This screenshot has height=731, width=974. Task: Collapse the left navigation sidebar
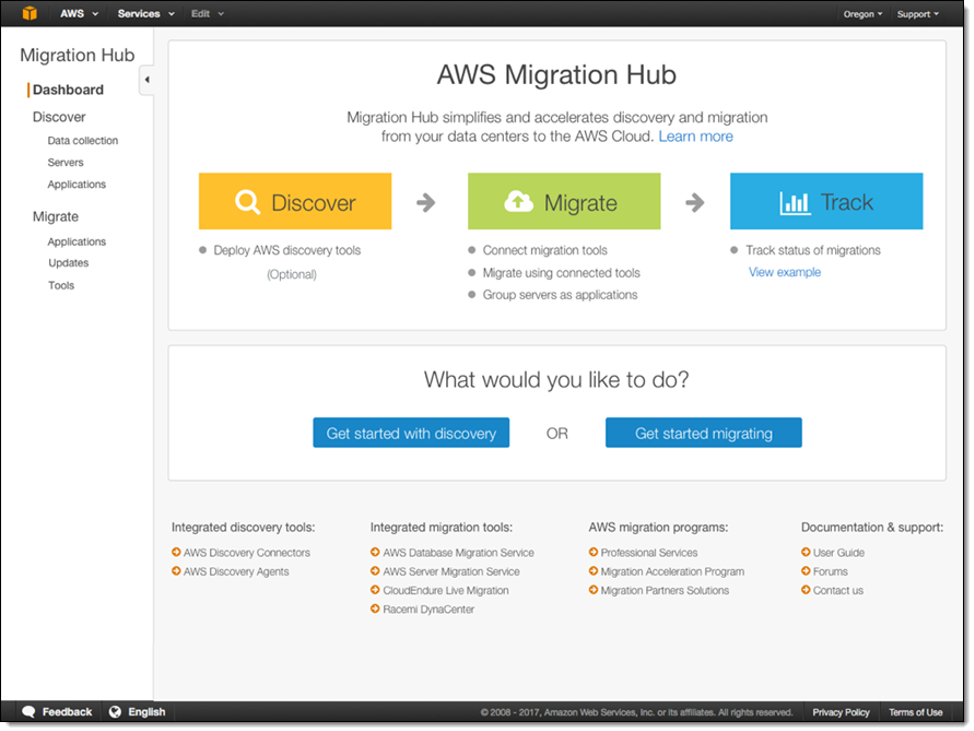coord(147,80)
